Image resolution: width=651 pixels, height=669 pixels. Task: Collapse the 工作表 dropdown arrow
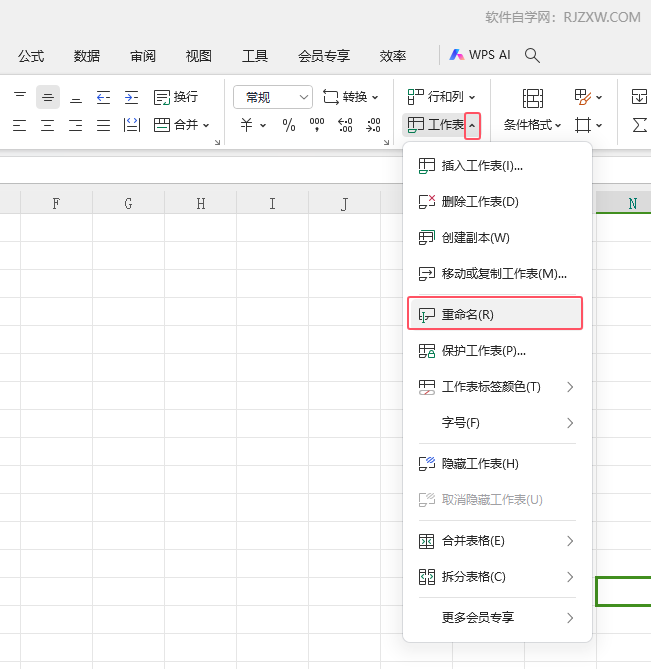[472, 125]
